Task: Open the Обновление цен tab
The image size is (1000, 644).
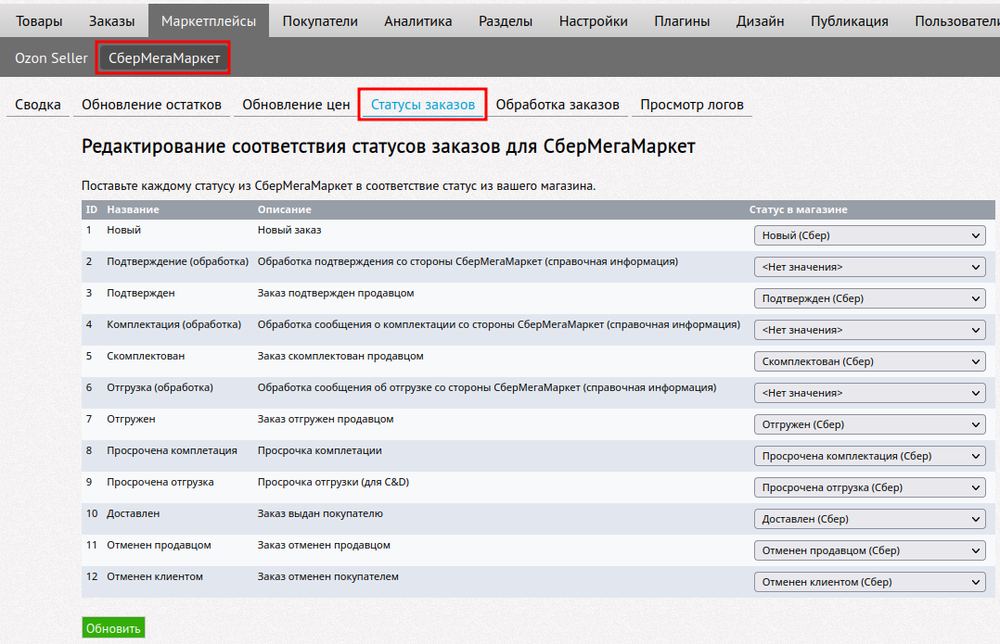Action: 296,105
